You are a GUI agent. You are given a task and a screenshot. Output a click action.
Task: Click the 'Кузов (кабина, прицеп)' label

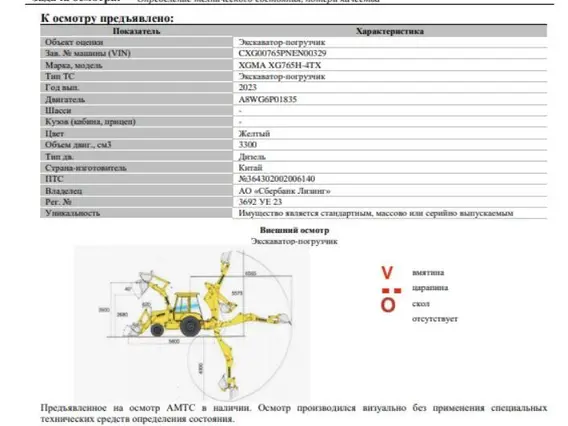[90, 122]
